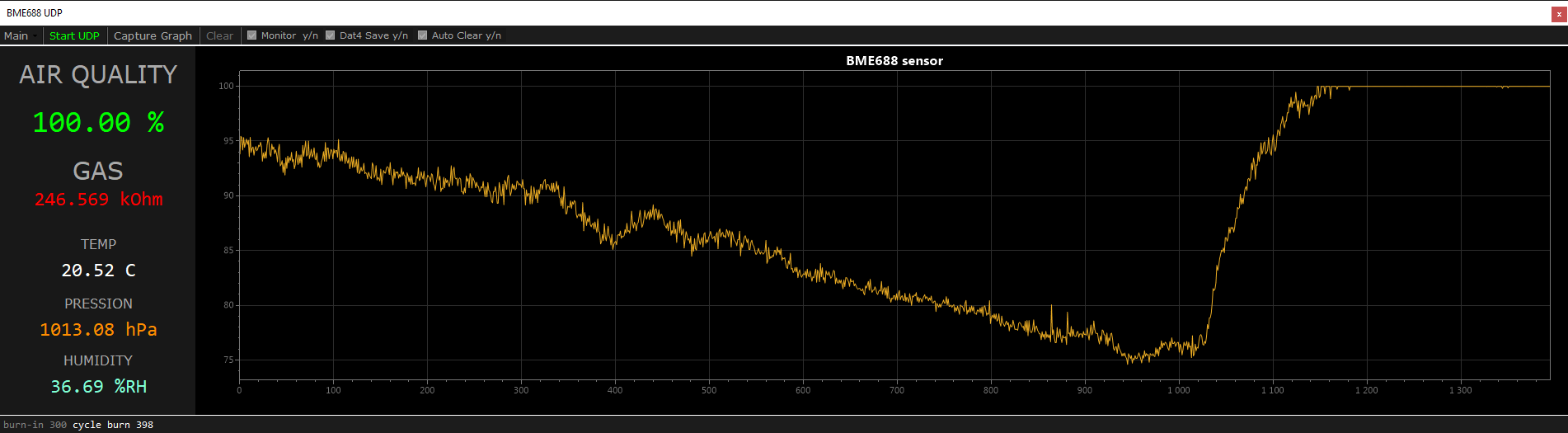1568x433 pixels.
Task: Click the 1 300 x-axis tick label
Action: 1461,390
